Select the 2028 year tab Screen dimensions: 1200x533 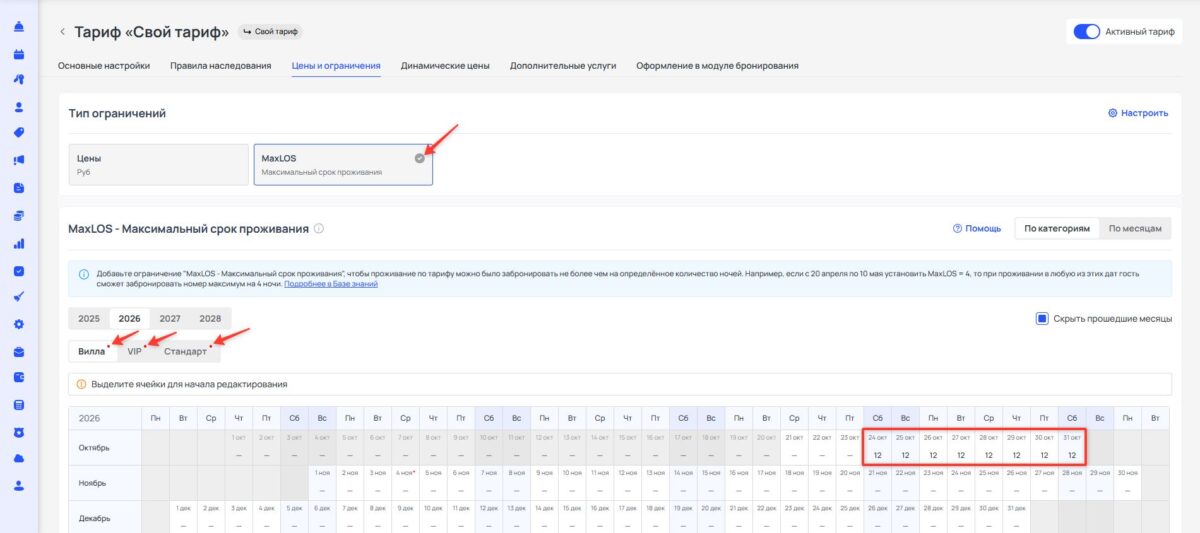click(210, 318)
